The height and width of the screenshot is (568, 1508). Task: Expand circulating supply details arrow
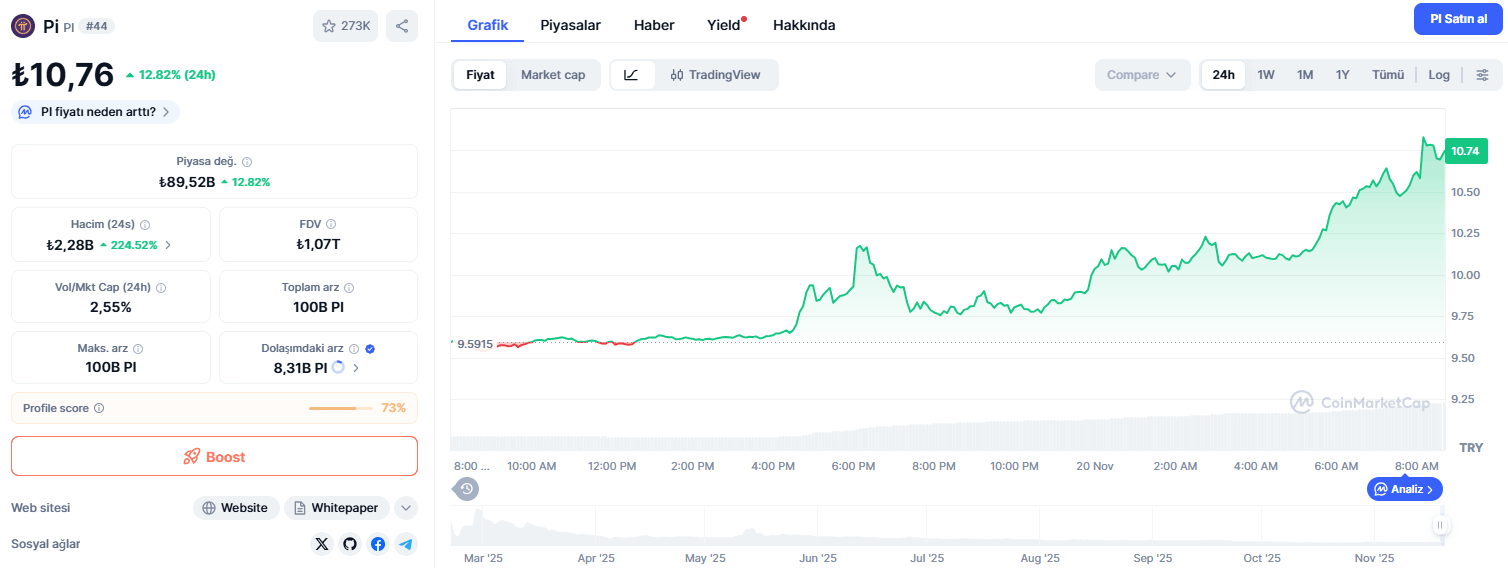(x=356, y=368)
